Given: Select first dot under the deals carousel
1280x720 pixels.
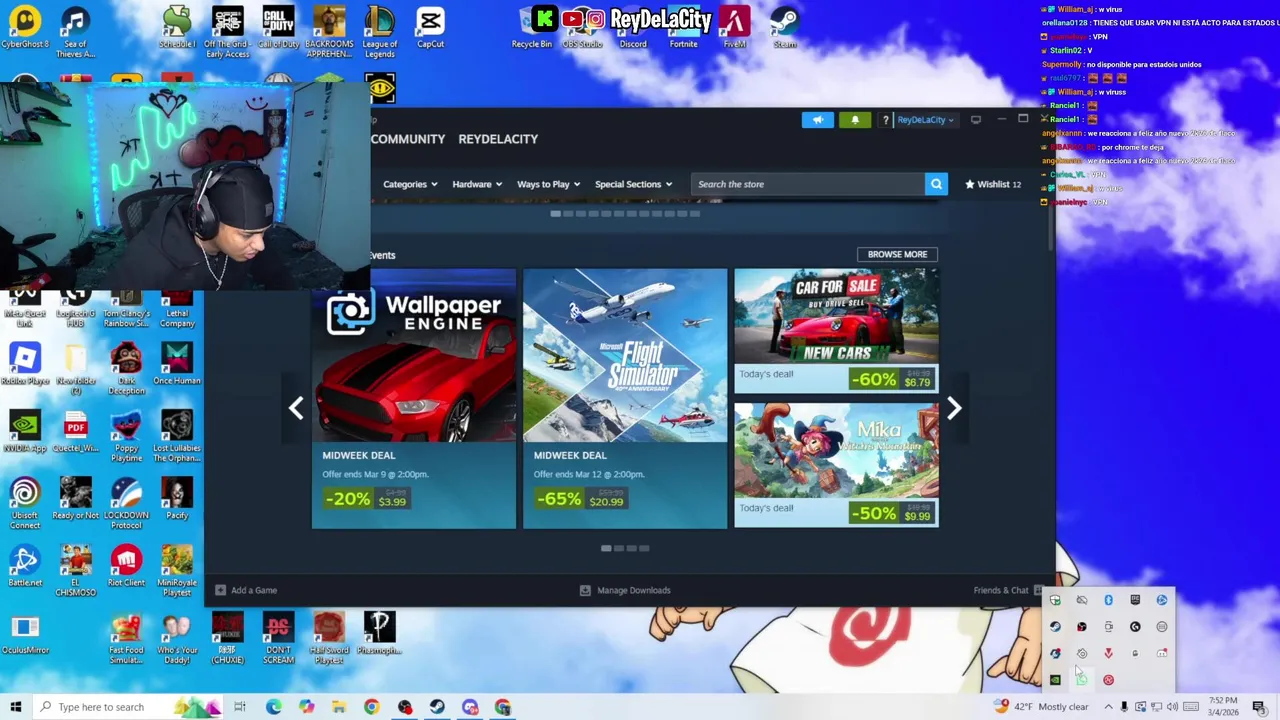Looking at the screenshot, I should [x=606, y=548].
